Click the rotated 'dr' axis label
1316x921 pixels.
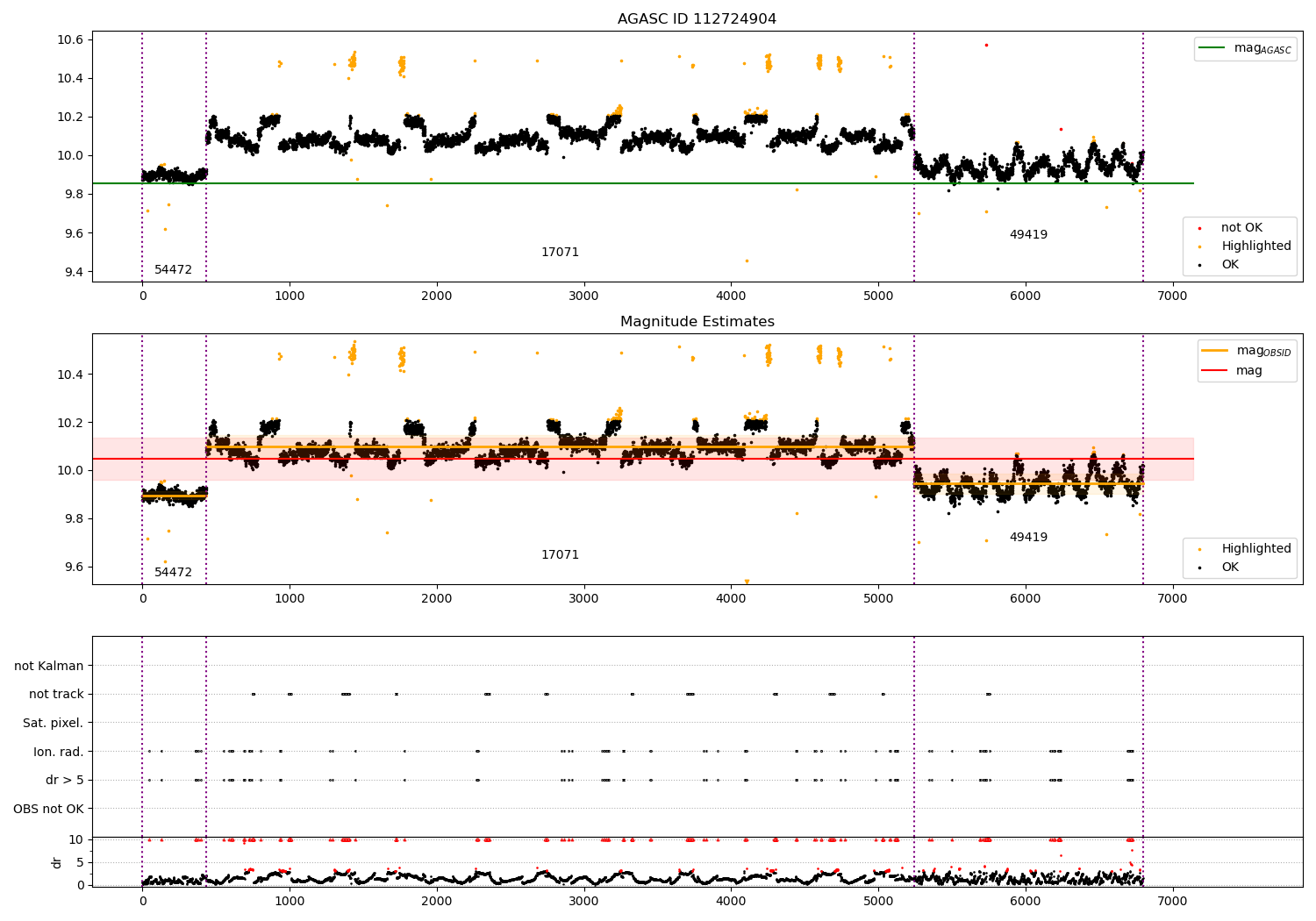coord(57,862)
